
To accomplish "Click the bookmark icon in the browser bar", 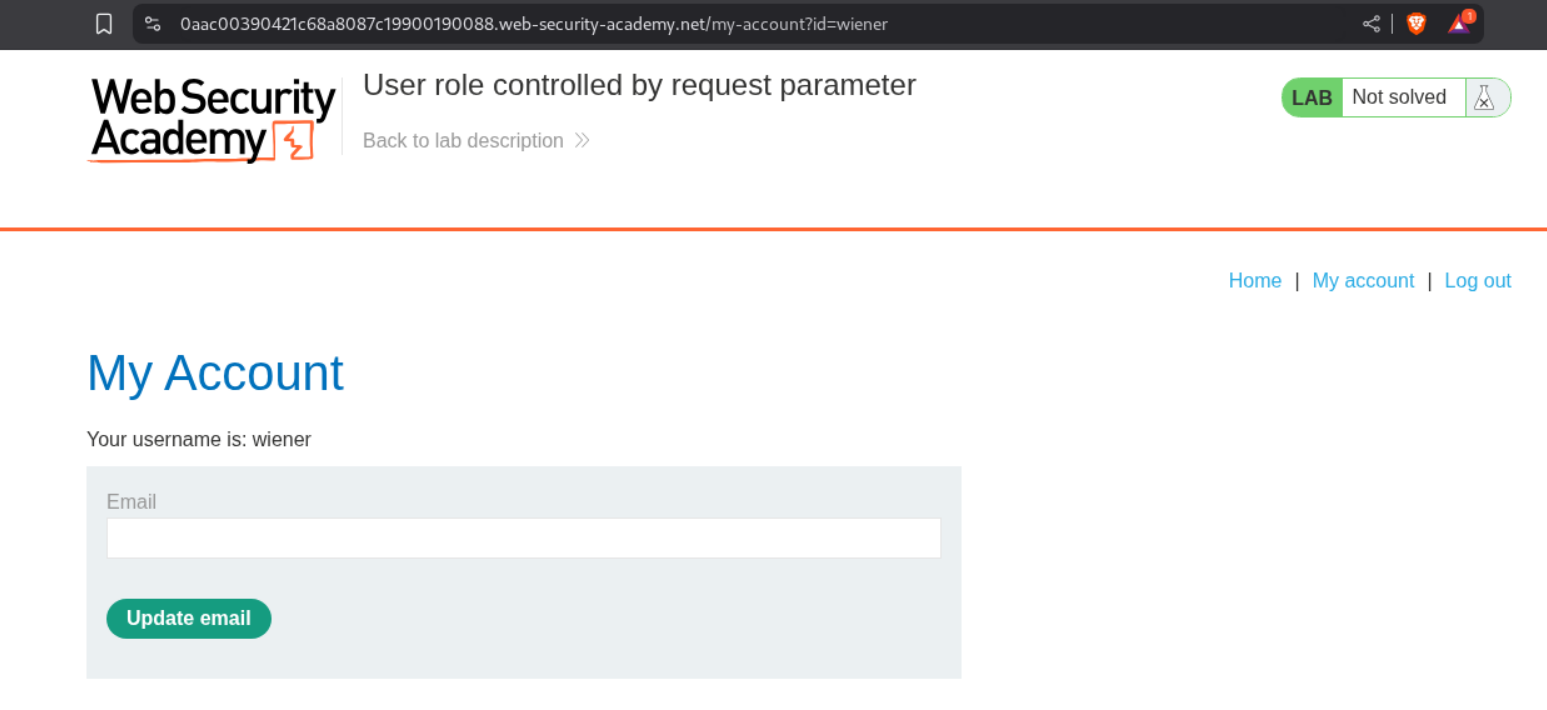I will point(104,24).
